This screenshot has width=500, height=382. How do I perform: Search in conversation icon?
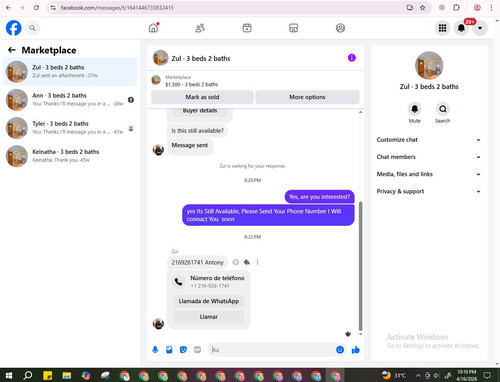click(x=443, y=109)
